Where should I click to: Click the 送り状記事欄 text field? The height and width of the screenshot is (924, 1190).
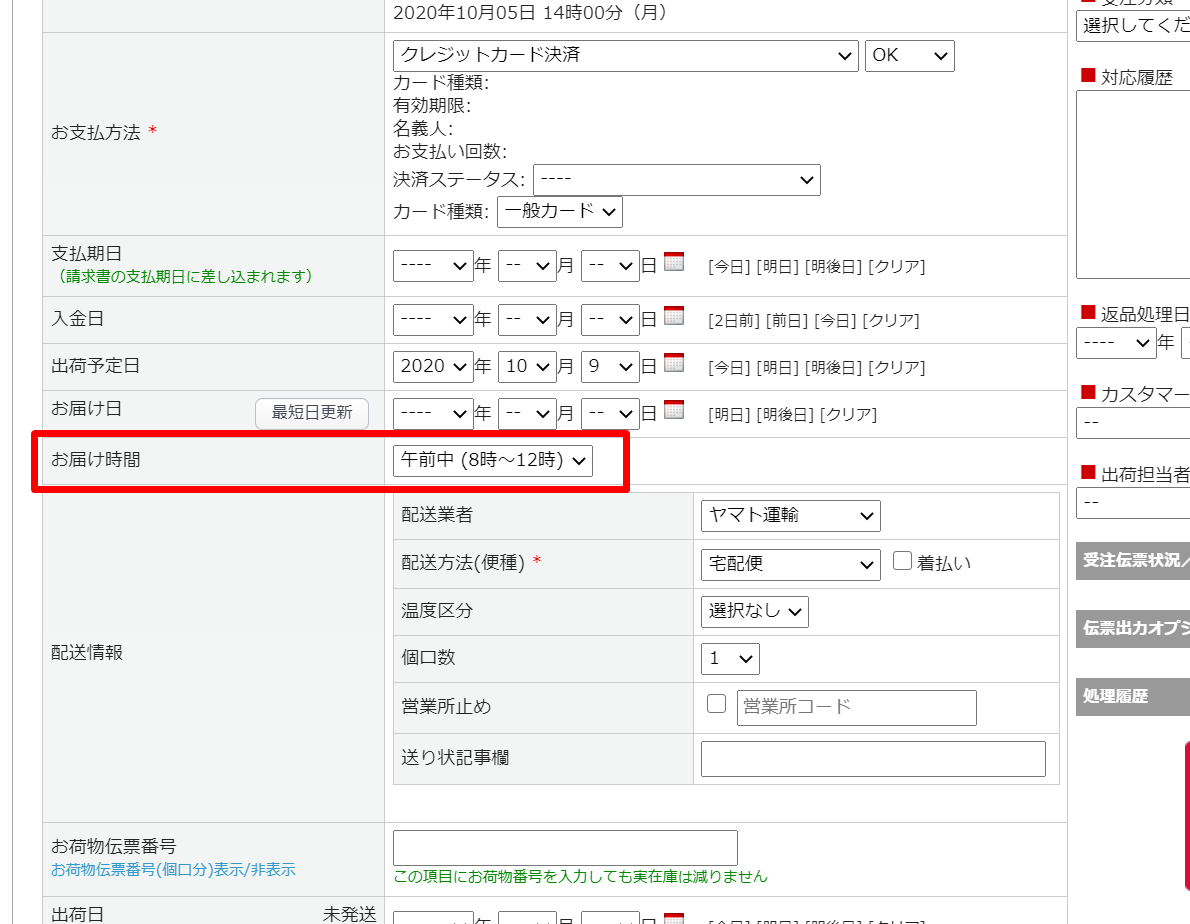coord(872,759)
